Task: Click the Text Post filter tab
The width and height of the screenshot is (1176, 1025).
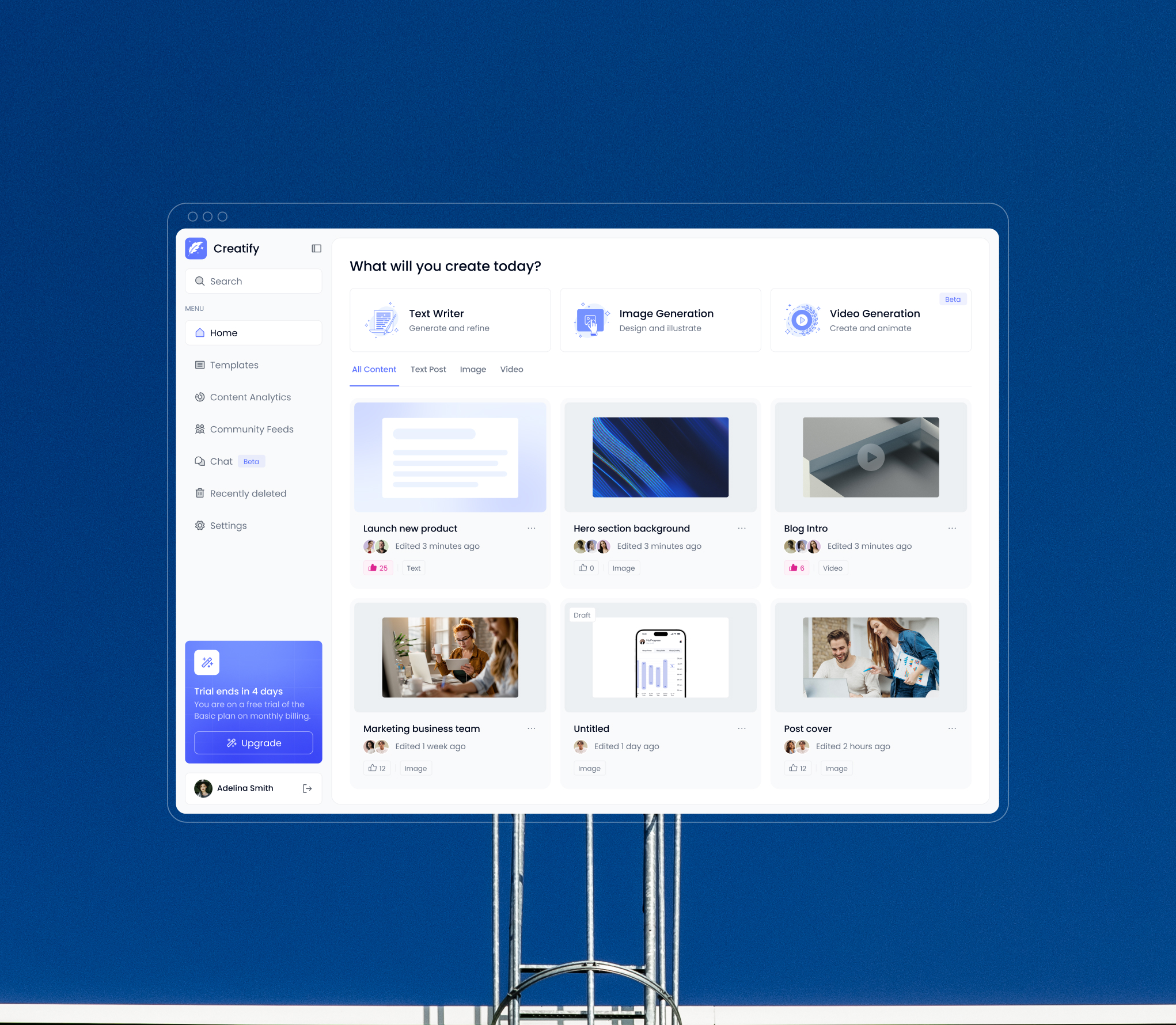Action: [x=427, y=369]
